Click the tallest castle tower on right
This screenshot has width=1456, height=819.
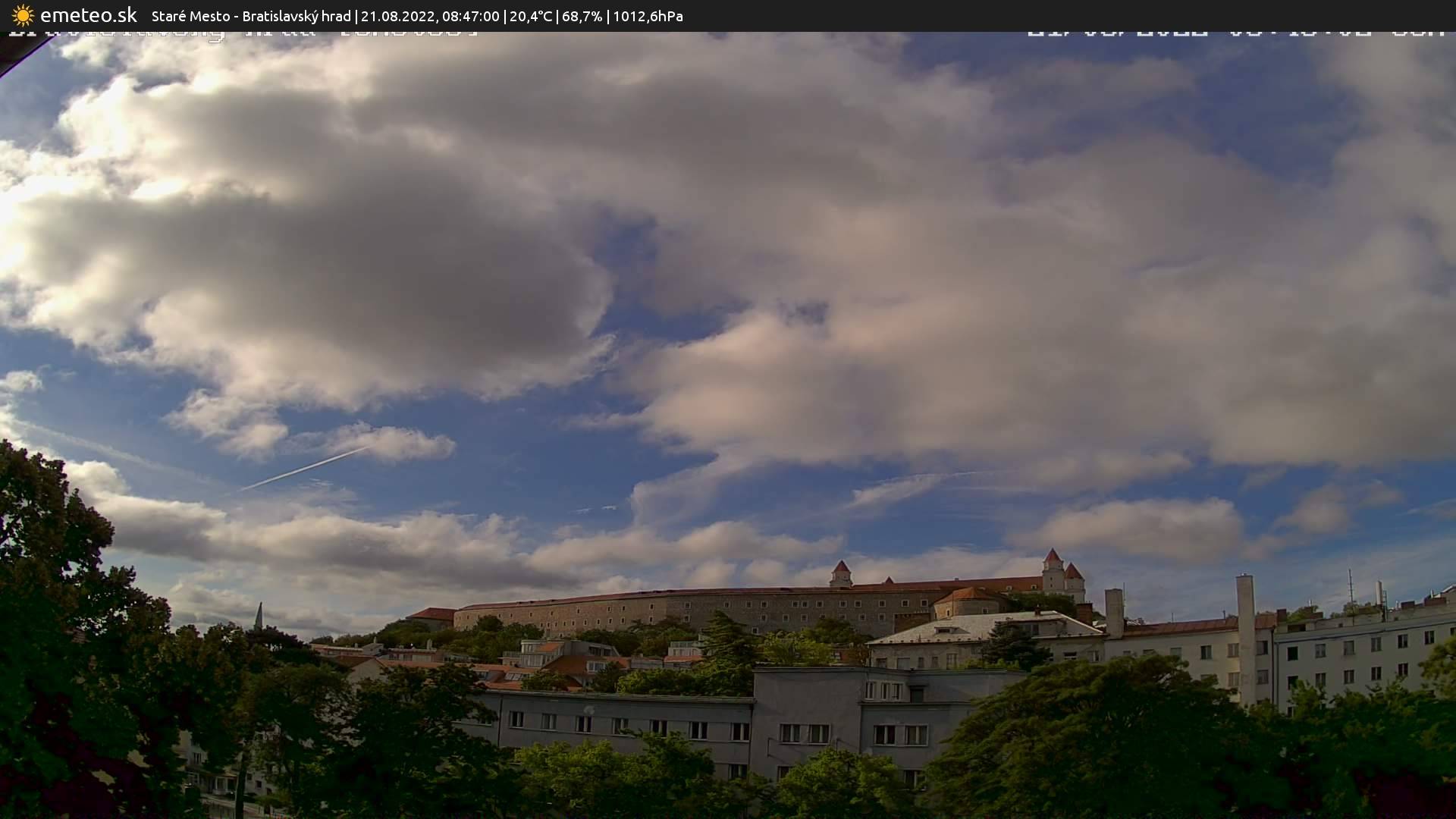pyautogui.click(x=1053, y=570)
